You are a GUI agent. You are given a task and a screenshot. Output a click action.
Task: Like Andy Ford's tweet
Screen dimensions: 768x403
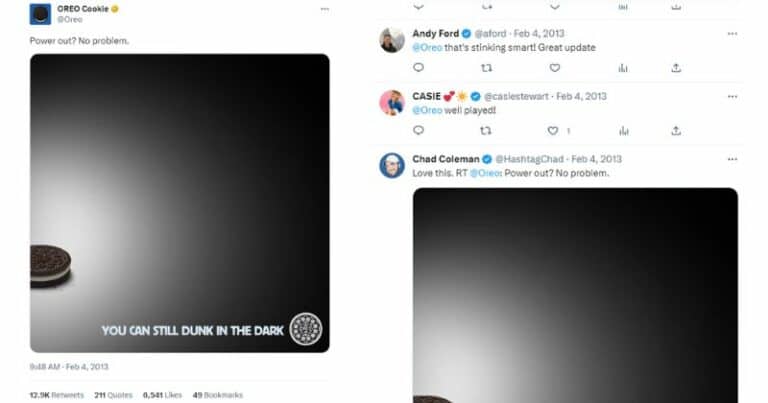coord(554,68)
